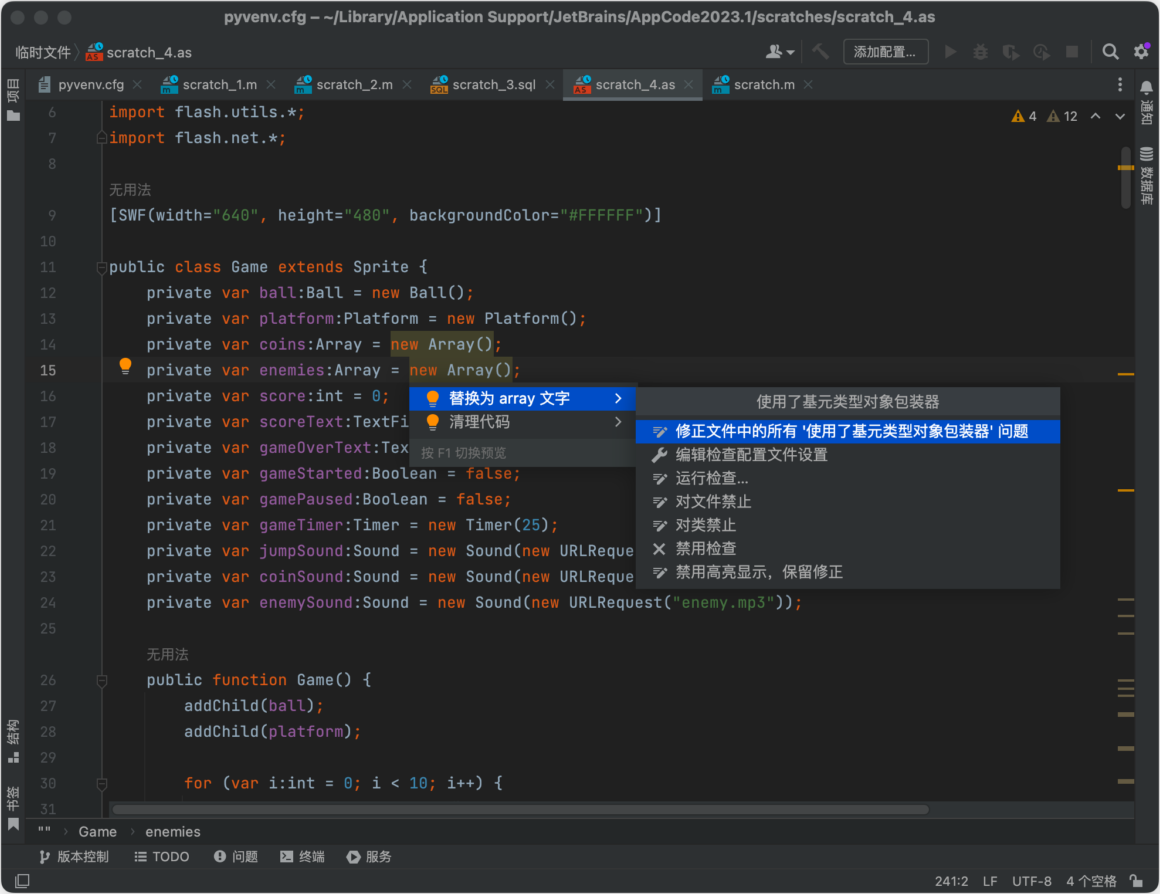This screenshot has height=894, width=1160.
Task: Open the 终端 terminal tool window
Action: click(303, 857)
